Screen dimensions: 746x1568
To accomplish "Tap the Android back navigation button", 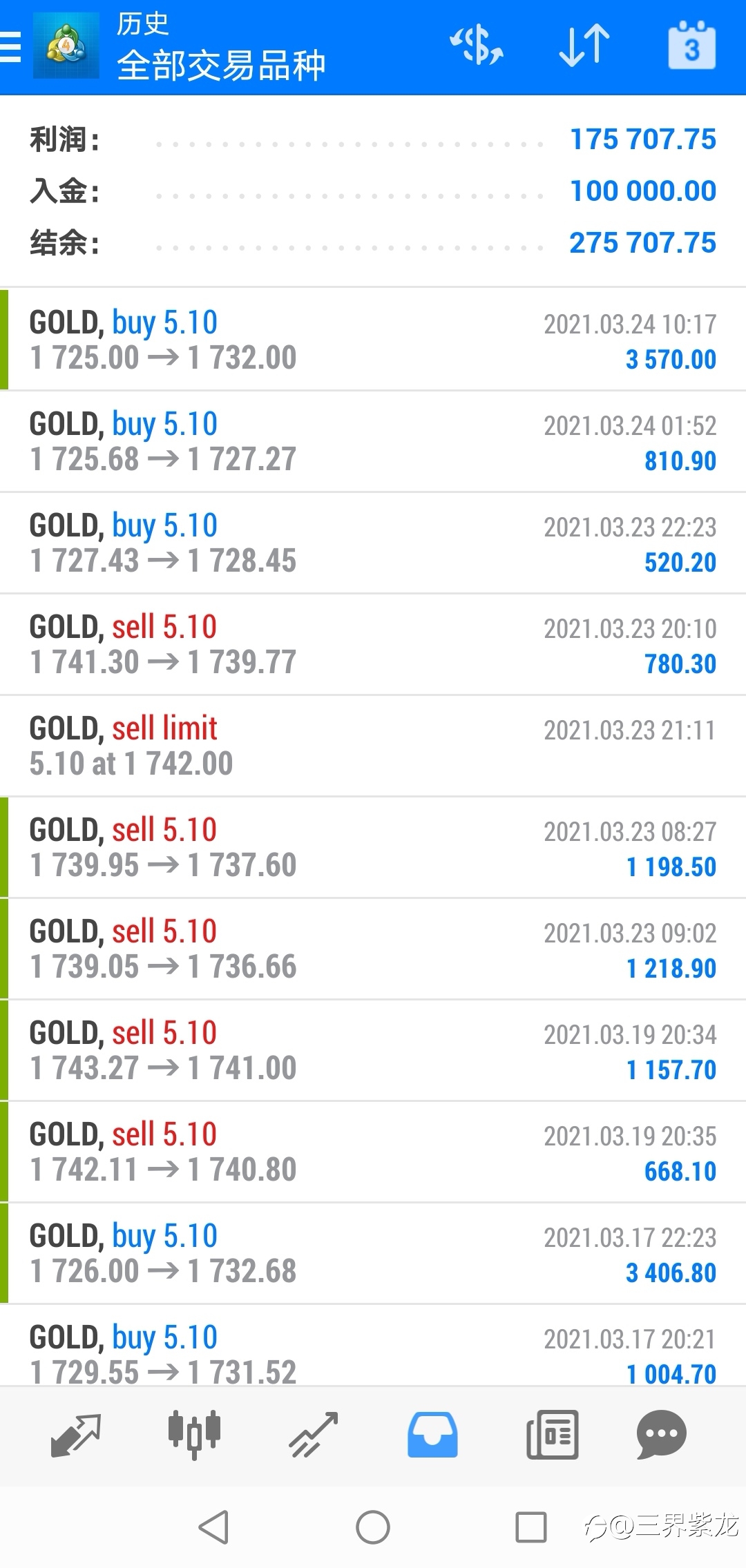I will (213, 1527).
